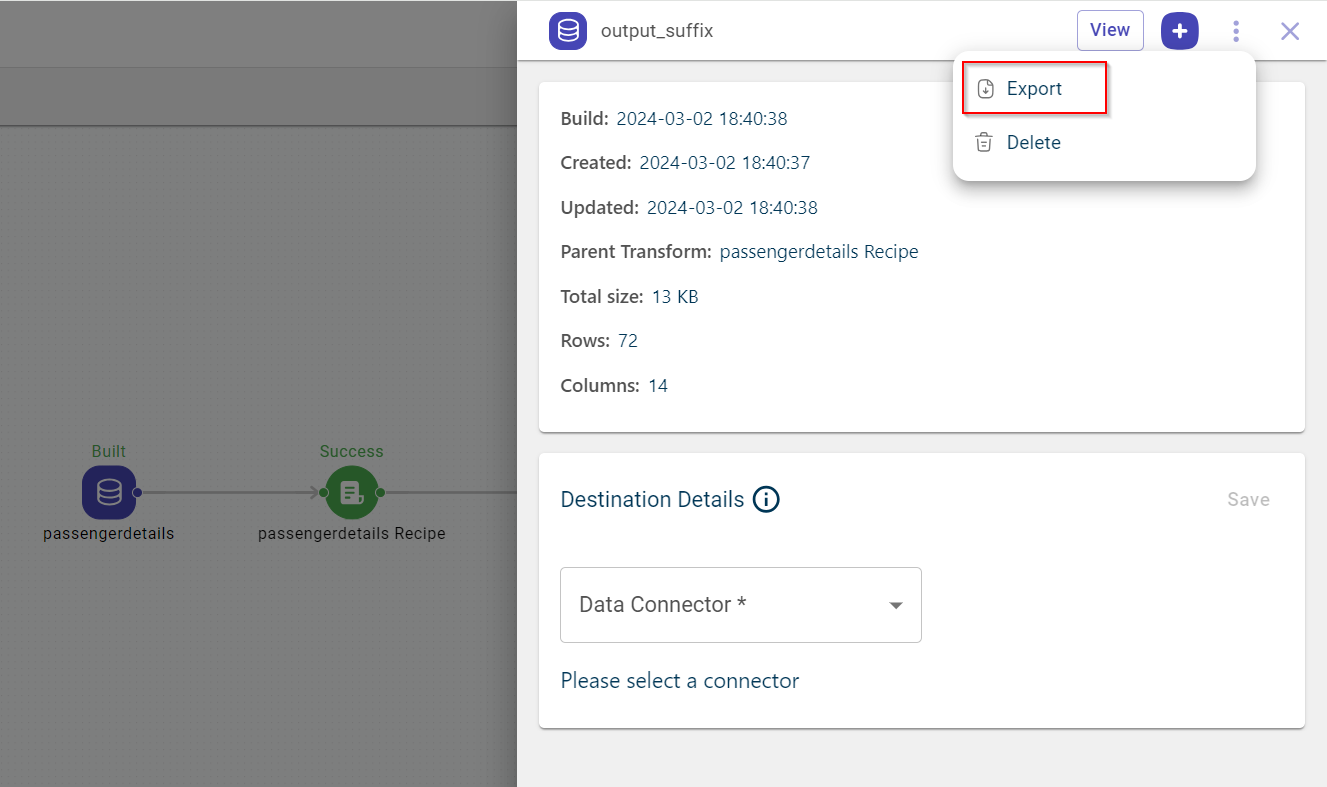Select the green passengerdetails Recipe node
Viewport: 1327px width, 787px height.
point(351,492)
